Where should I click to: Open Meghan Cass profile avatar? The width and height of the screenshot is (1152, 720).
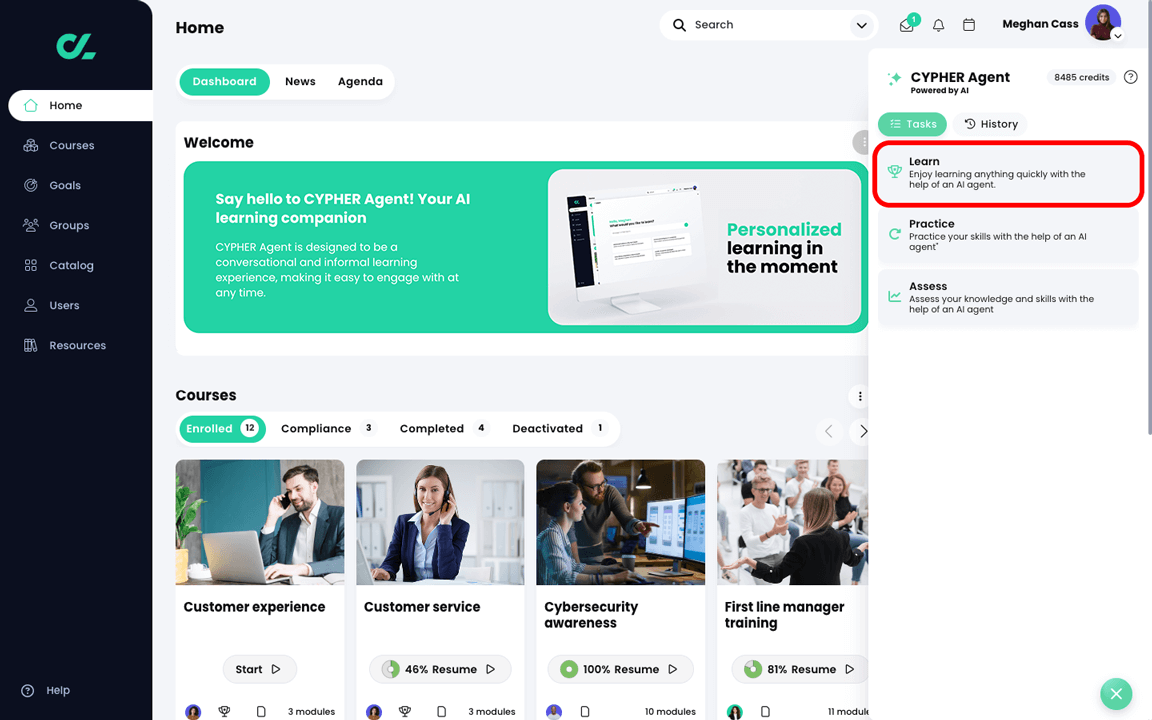[1103, 22]
